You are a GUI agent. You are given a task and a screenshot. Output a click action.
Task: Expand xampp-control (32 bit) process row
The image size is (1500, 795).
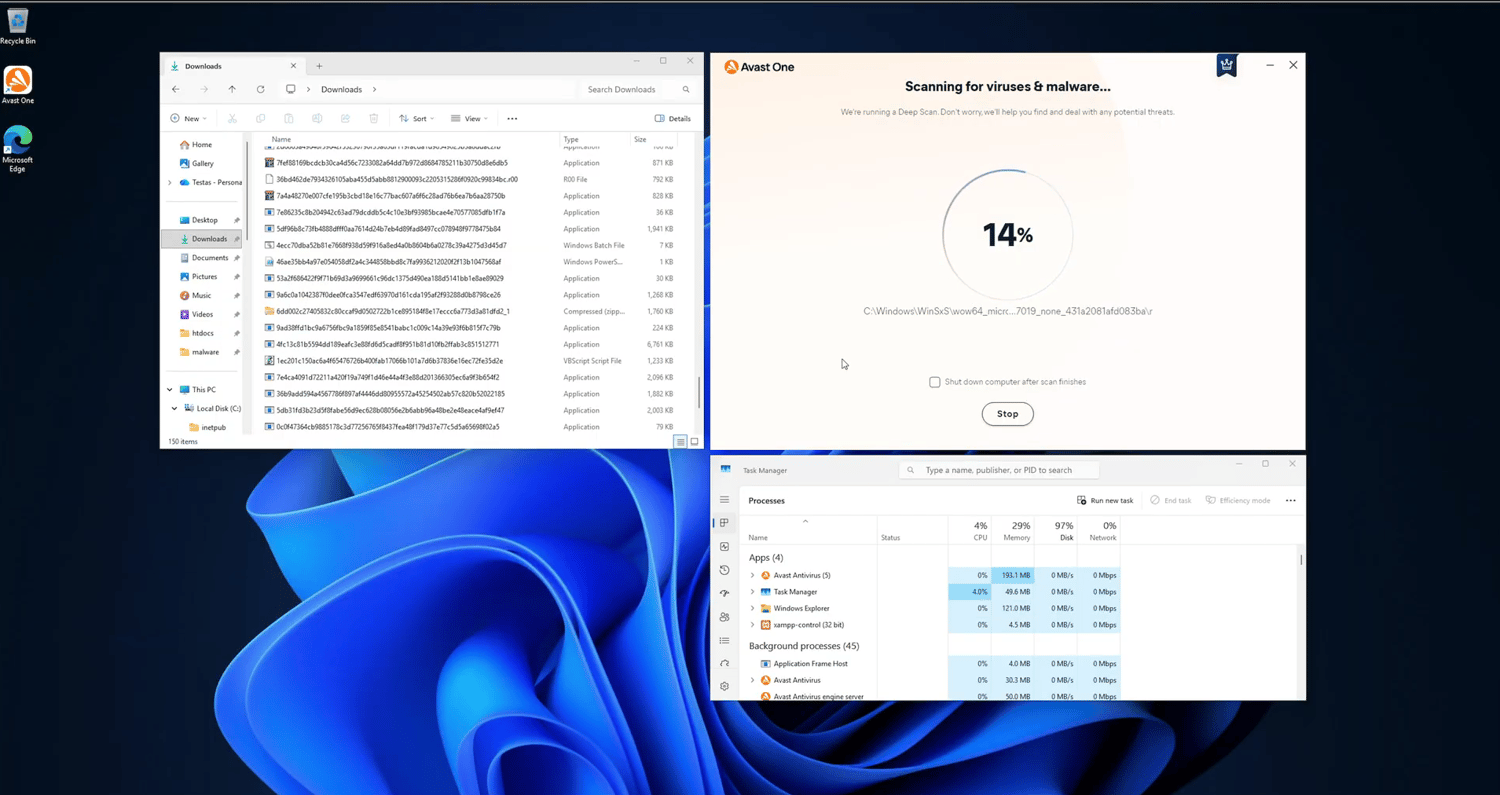point(753,625)
